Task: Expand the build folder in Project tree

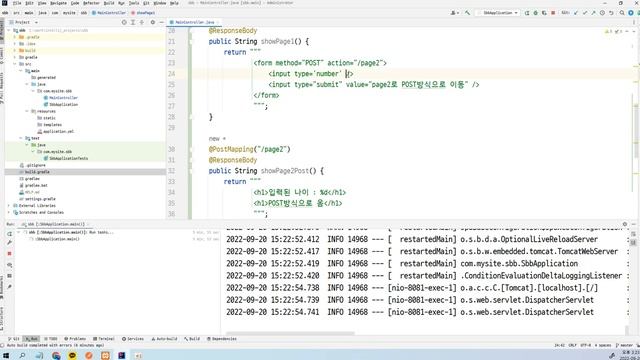Action: click(x=15, y=50)
